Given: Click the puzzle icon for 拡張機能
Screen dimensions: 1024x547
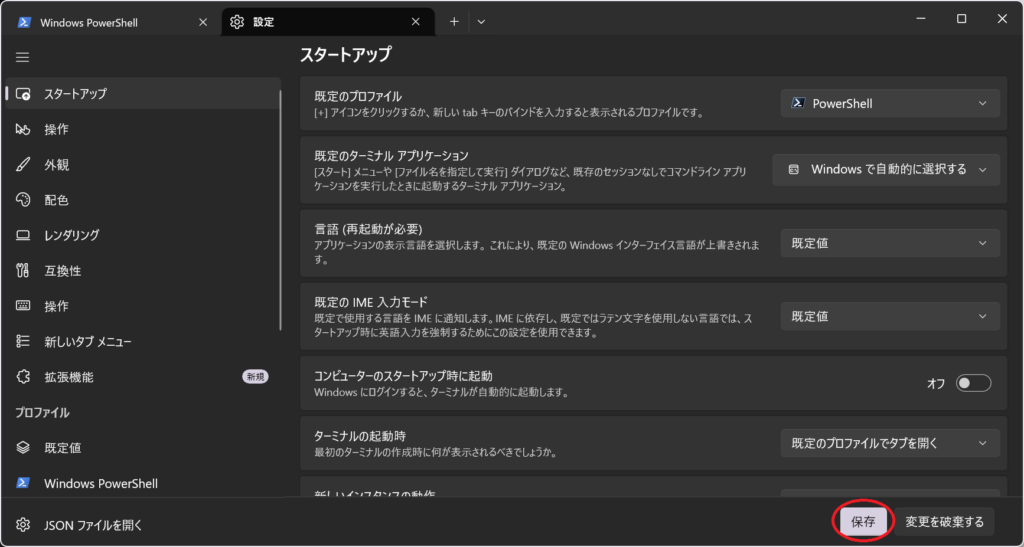Looking at the screenshot, I should [23, 377].
